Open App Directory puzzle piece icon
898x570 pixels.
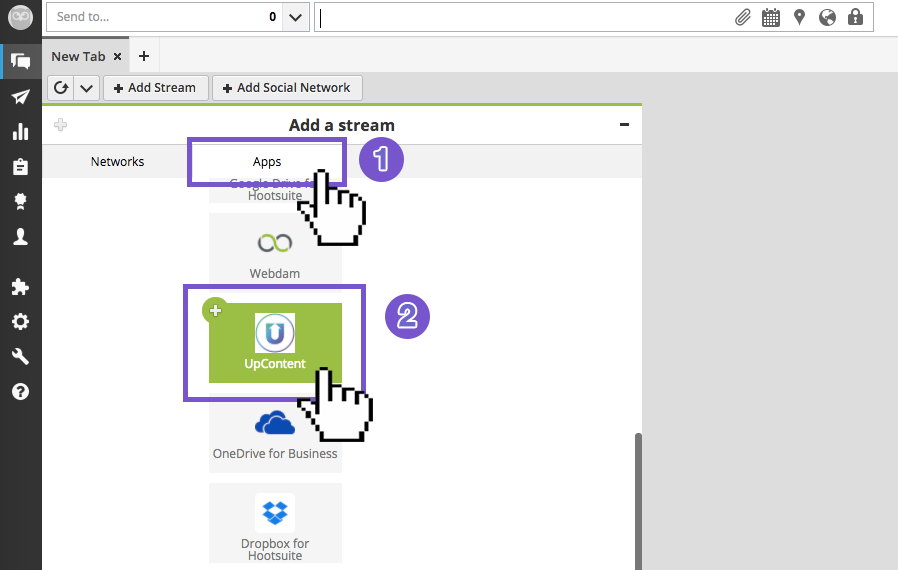21,286
